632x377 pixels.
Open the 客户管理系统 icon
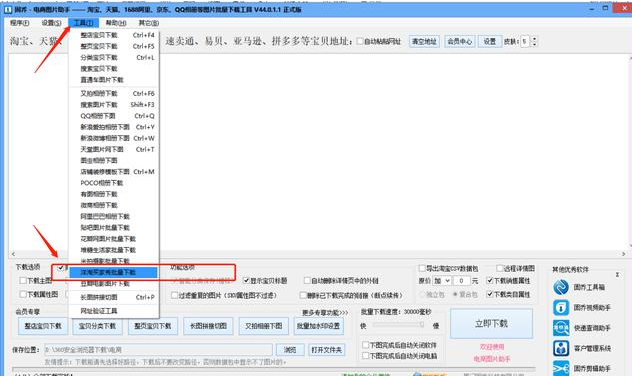(561, 348)
